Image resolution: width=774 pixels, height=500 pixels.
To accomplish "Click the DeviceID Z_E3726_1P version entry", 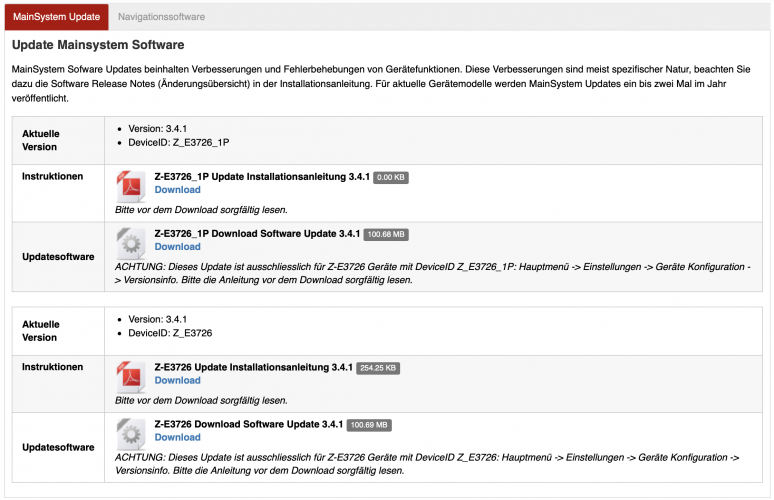I will (178, 142).
